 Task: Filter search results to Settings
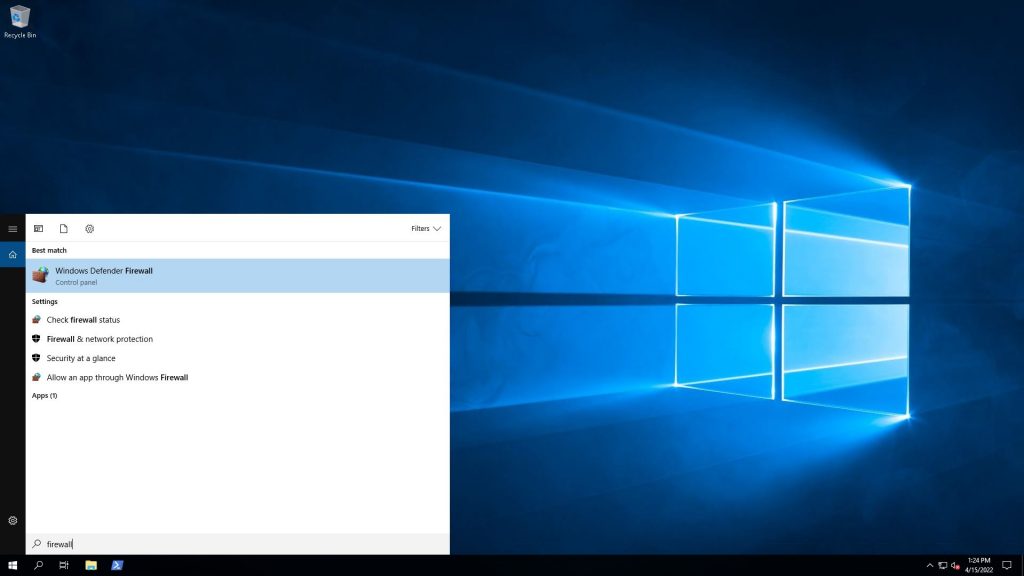tap(89, 229)
